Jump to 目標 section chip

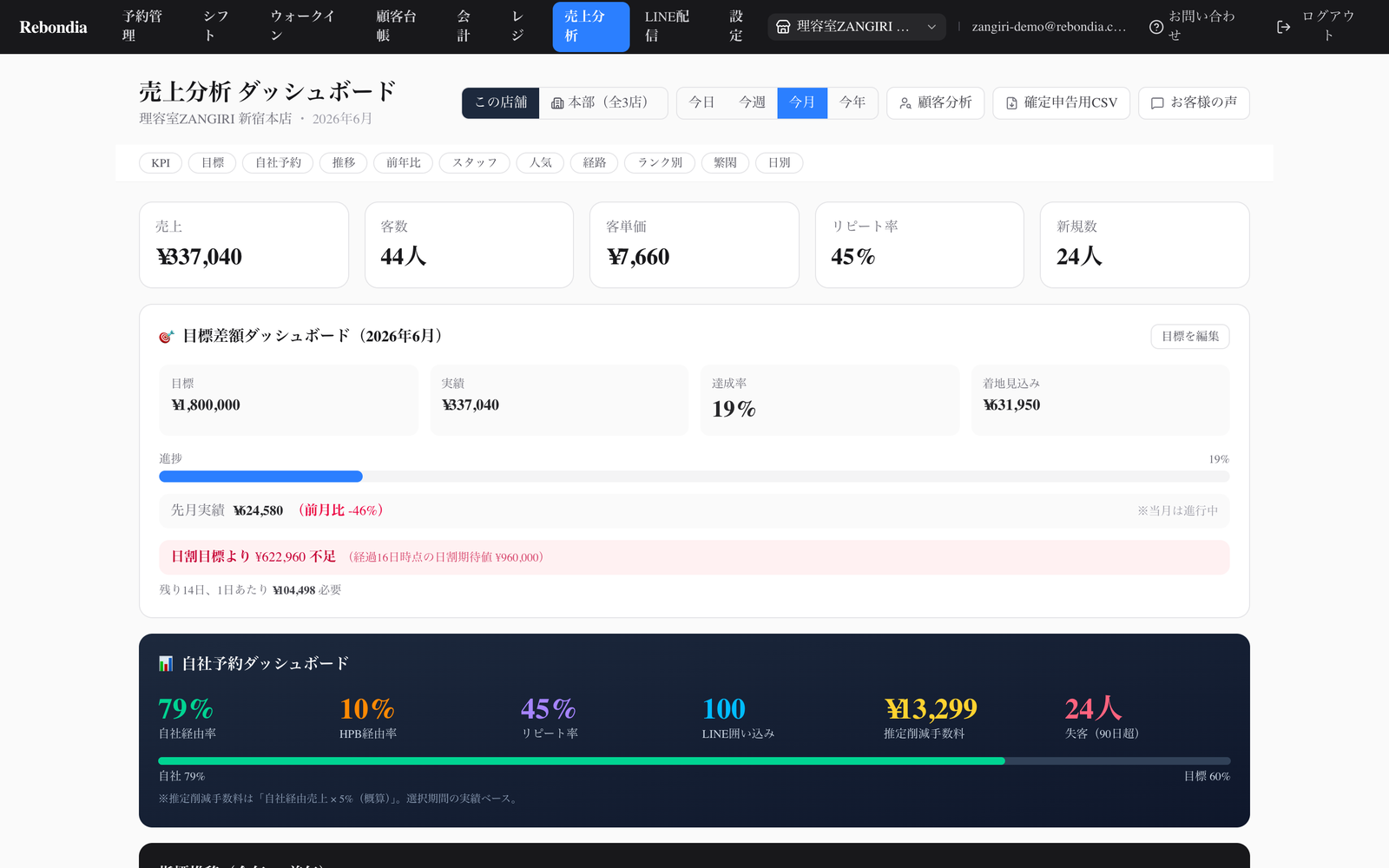213,162
